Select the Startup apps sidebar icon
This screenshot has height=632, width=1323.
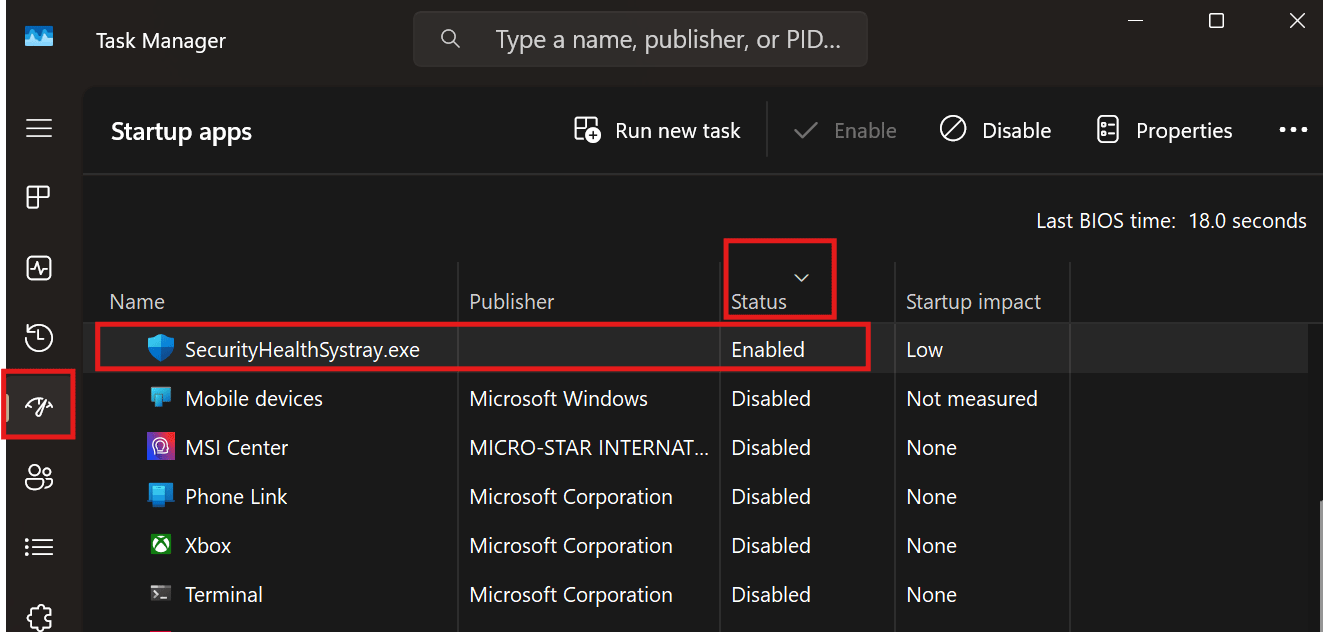coord(39,405)
